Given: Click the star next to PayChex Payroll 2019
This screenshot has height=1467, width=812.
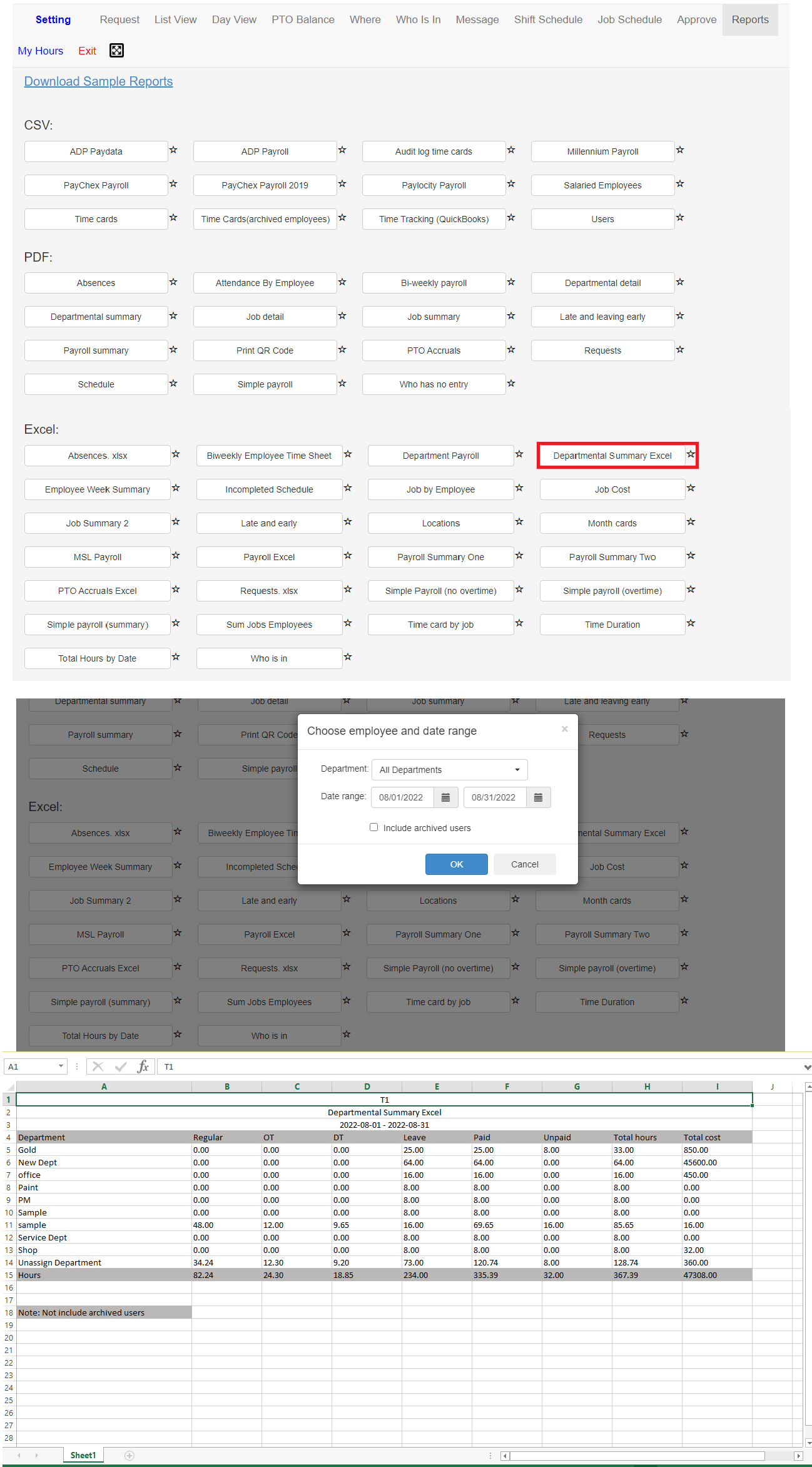Looking at the screenshot, I should pyautogui.click(x=342, y=184).
